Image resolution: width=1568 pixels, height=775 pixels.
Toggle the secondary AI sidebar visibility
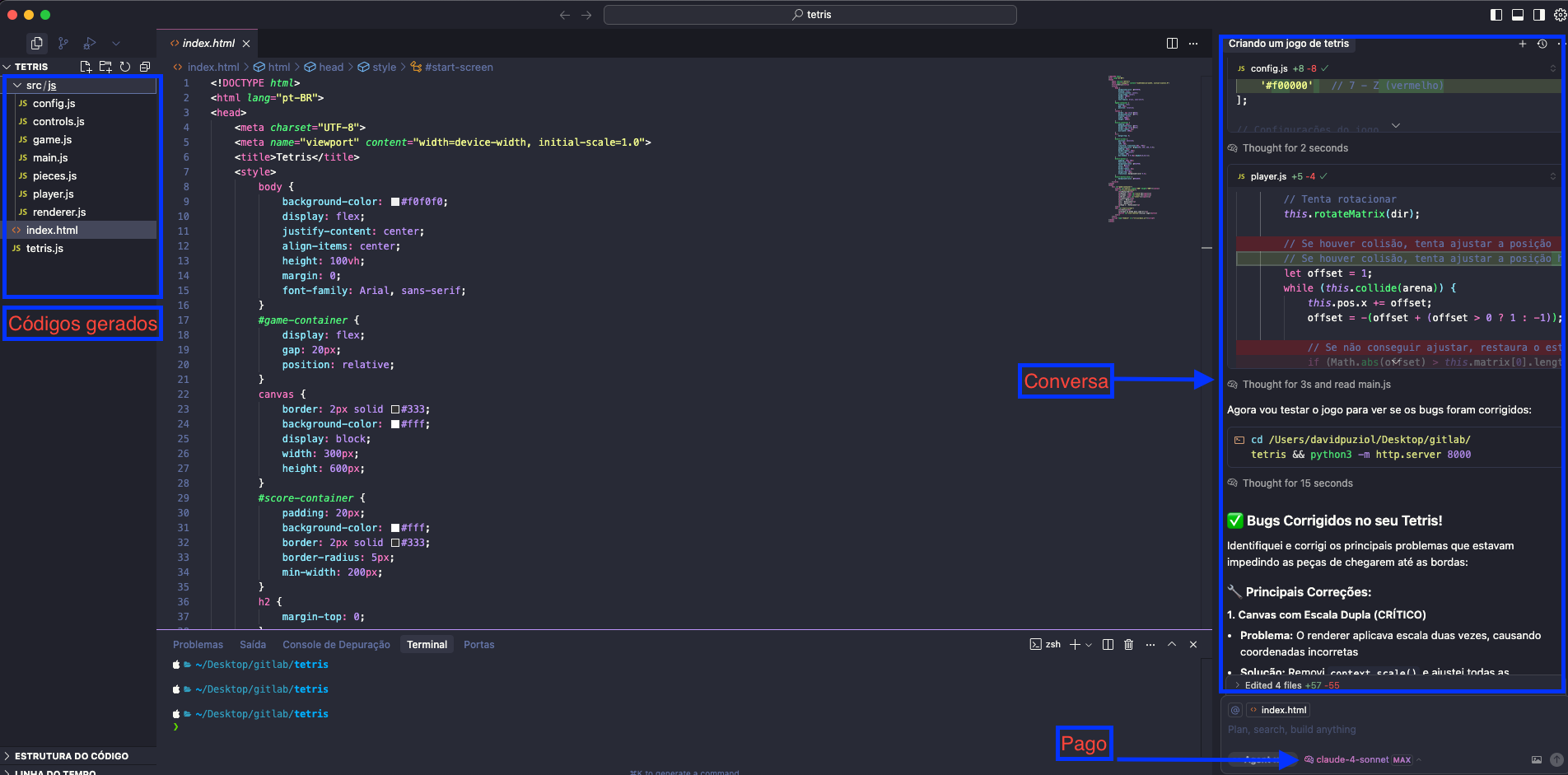[1538, 15]
